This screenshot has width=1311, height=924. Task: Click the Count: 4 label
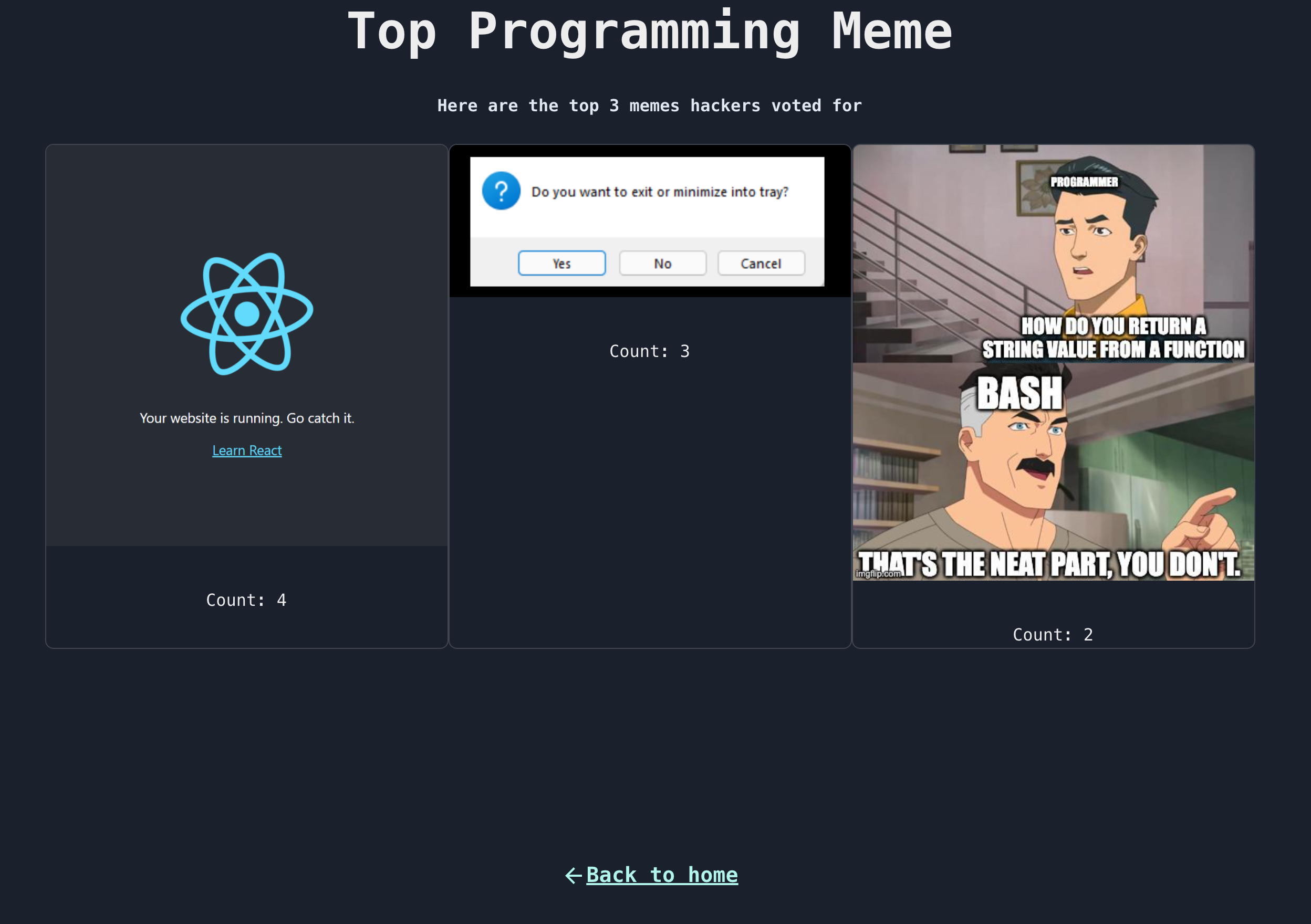tap(246, 600)
